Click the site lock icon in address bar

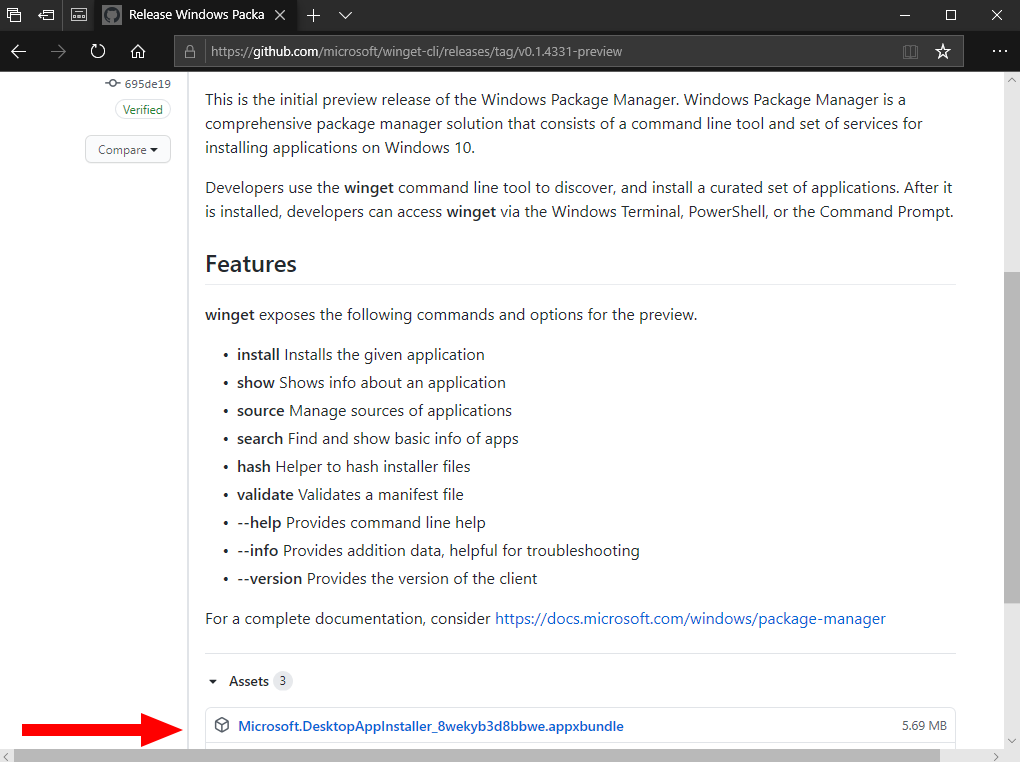(190, 51)
